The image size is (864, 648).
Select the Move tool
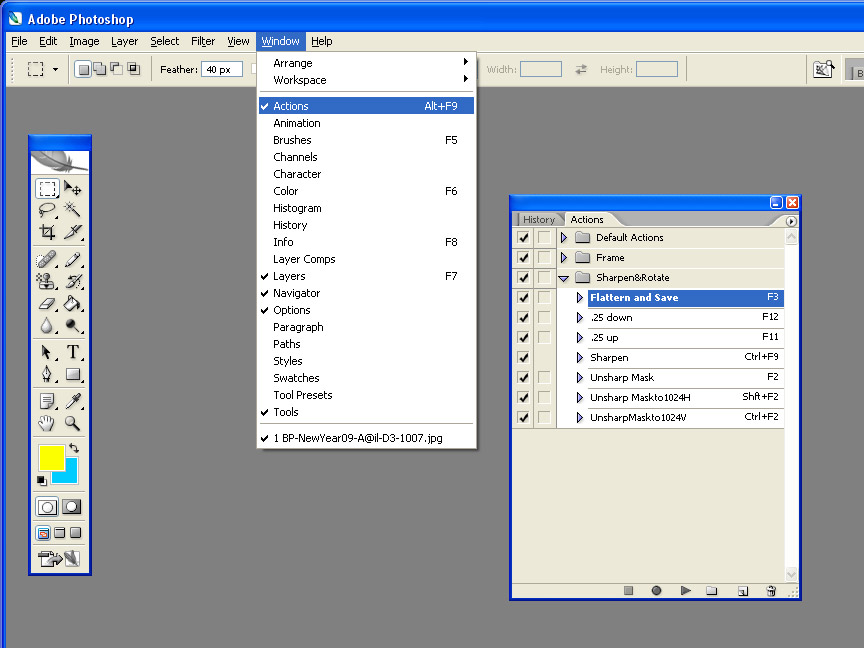coord(73,188)
